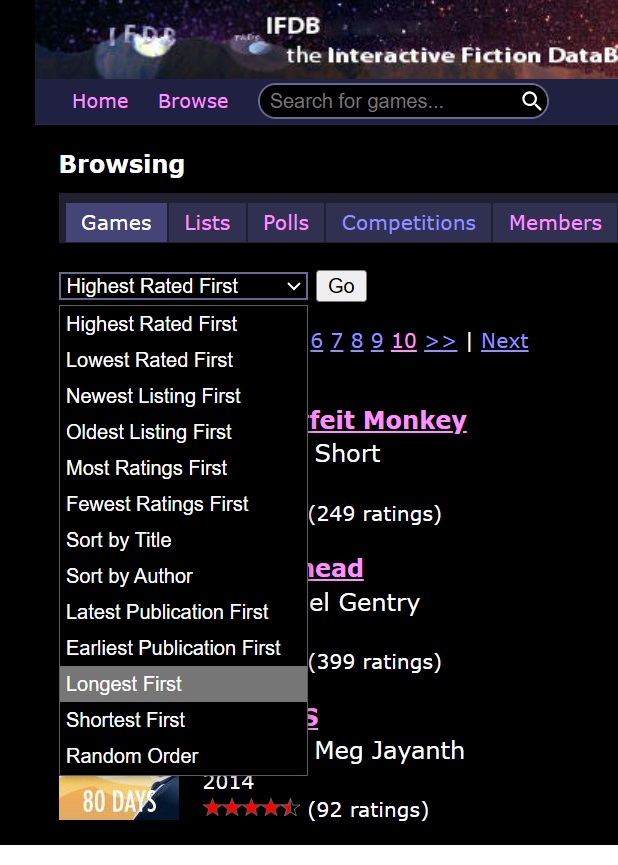Click the "(249 ratings)" text
The width and height of the screenshot is (618, 865).
click(375, 514)
